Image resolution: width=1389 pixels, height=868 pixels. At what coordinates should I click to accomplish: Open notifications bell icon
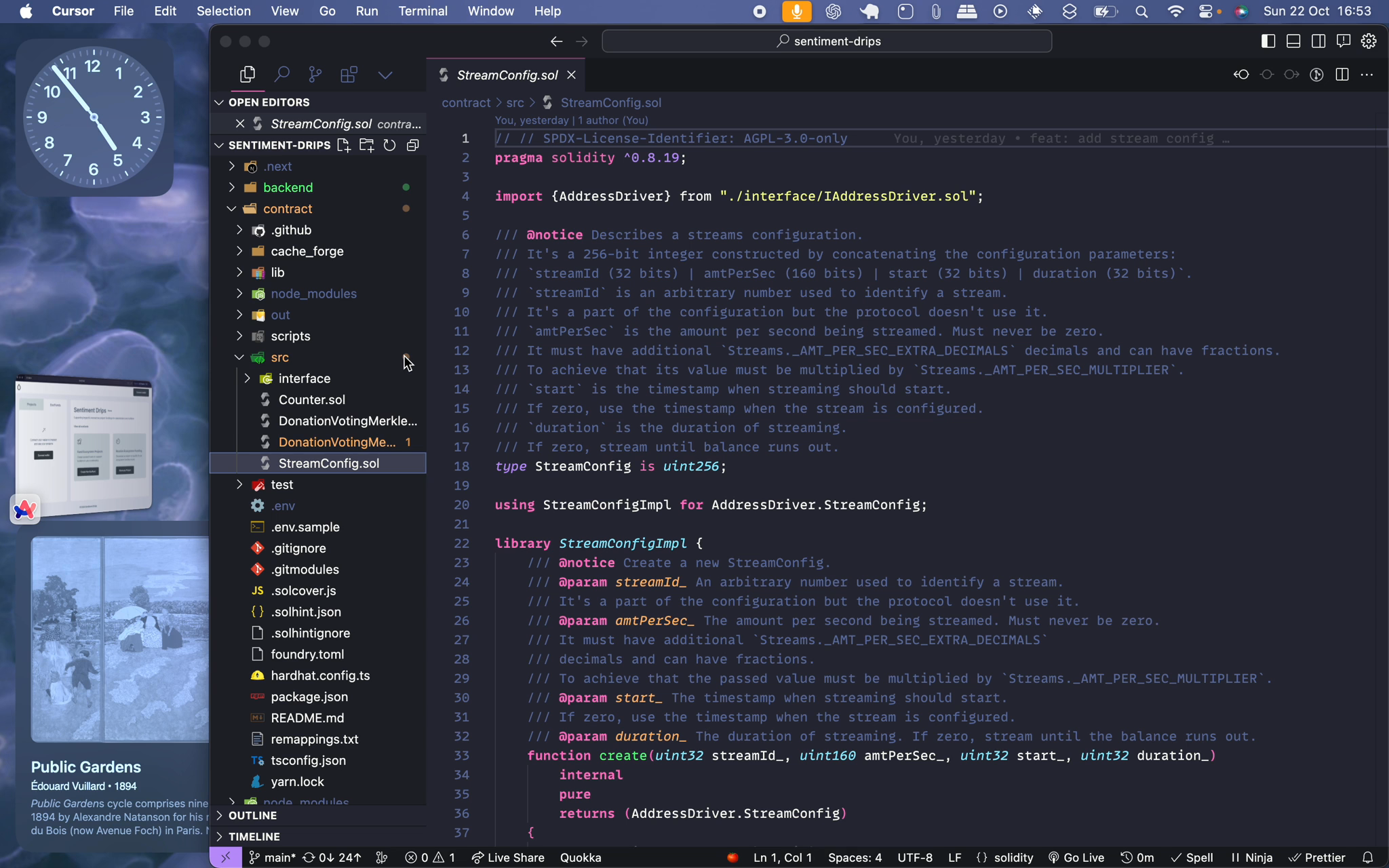1368,857
